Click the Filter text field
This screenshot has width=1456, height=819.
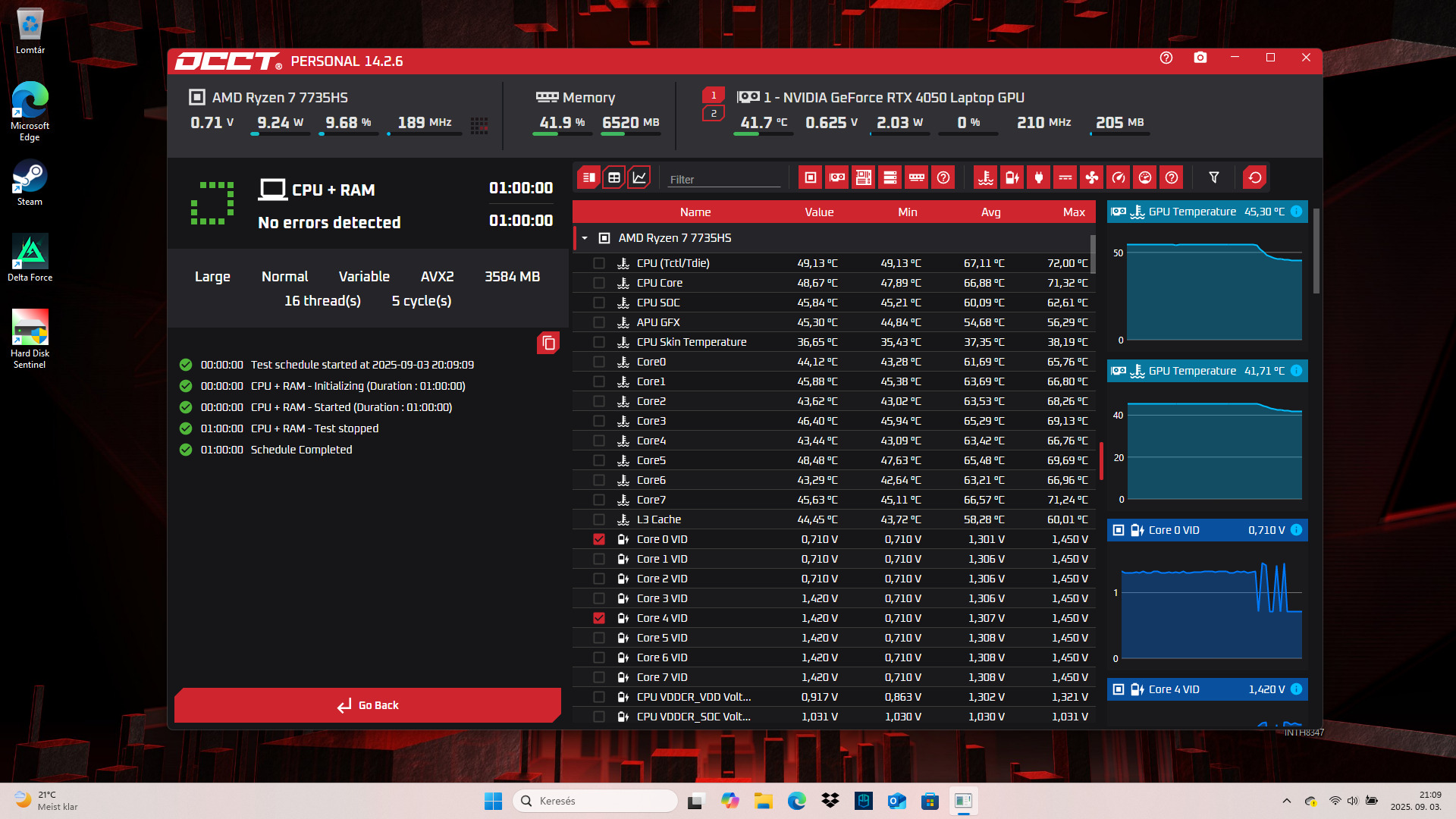tap(723, 179)
